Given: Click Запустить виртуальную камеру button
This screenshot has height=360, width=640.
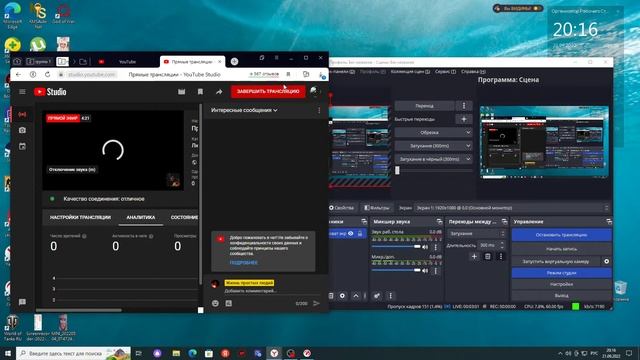Looking at the screenshot, I should tap(556, 261).
